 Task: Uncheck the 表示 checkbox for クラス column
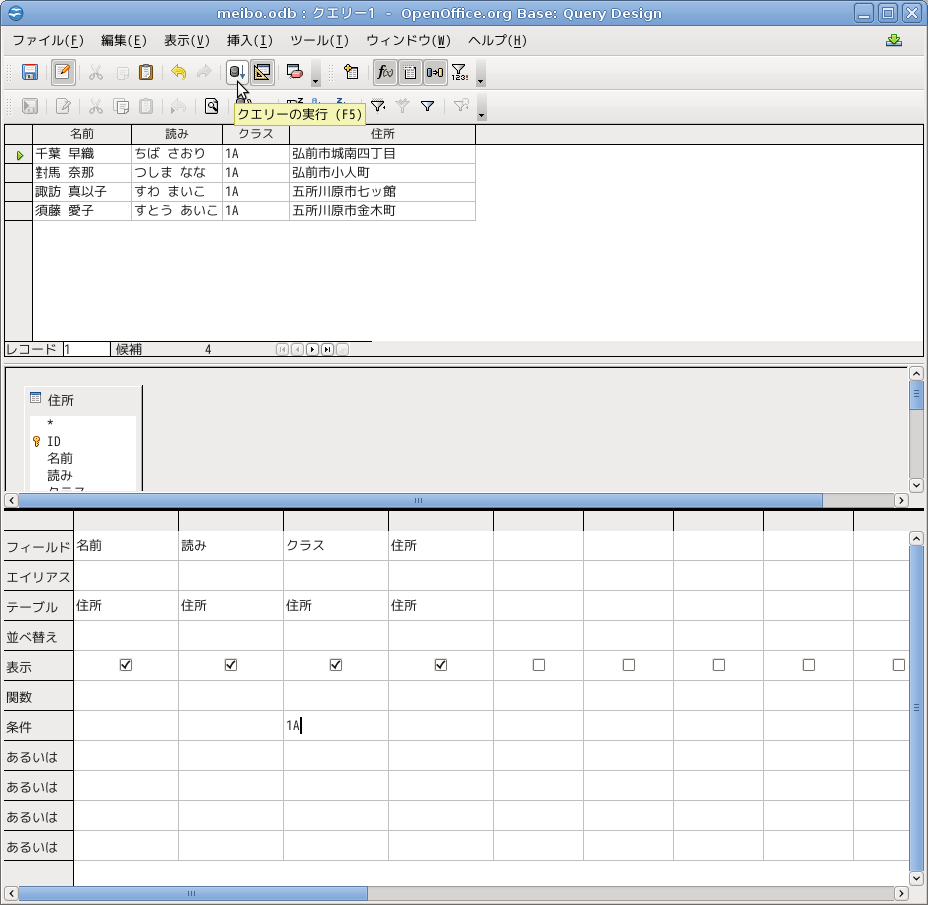click(x=336, y=665)
